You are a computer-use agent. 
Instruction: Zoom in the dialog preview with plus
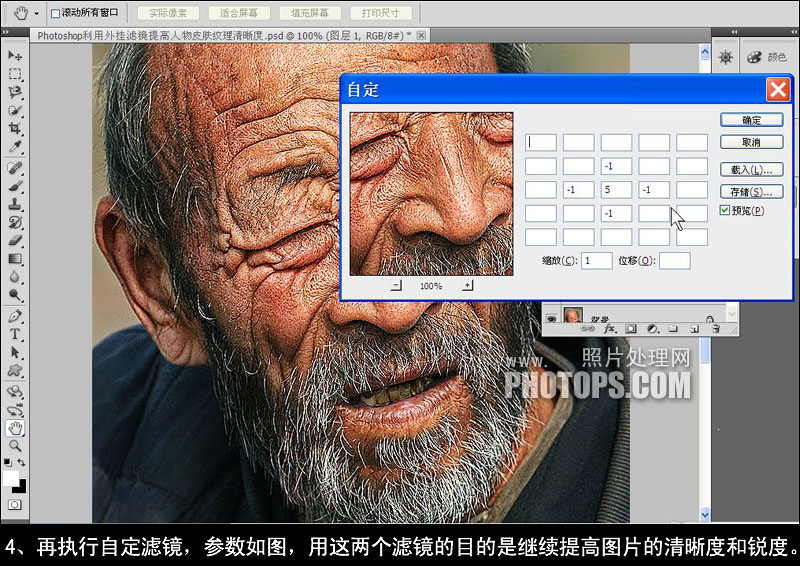(x=467, y=286)
